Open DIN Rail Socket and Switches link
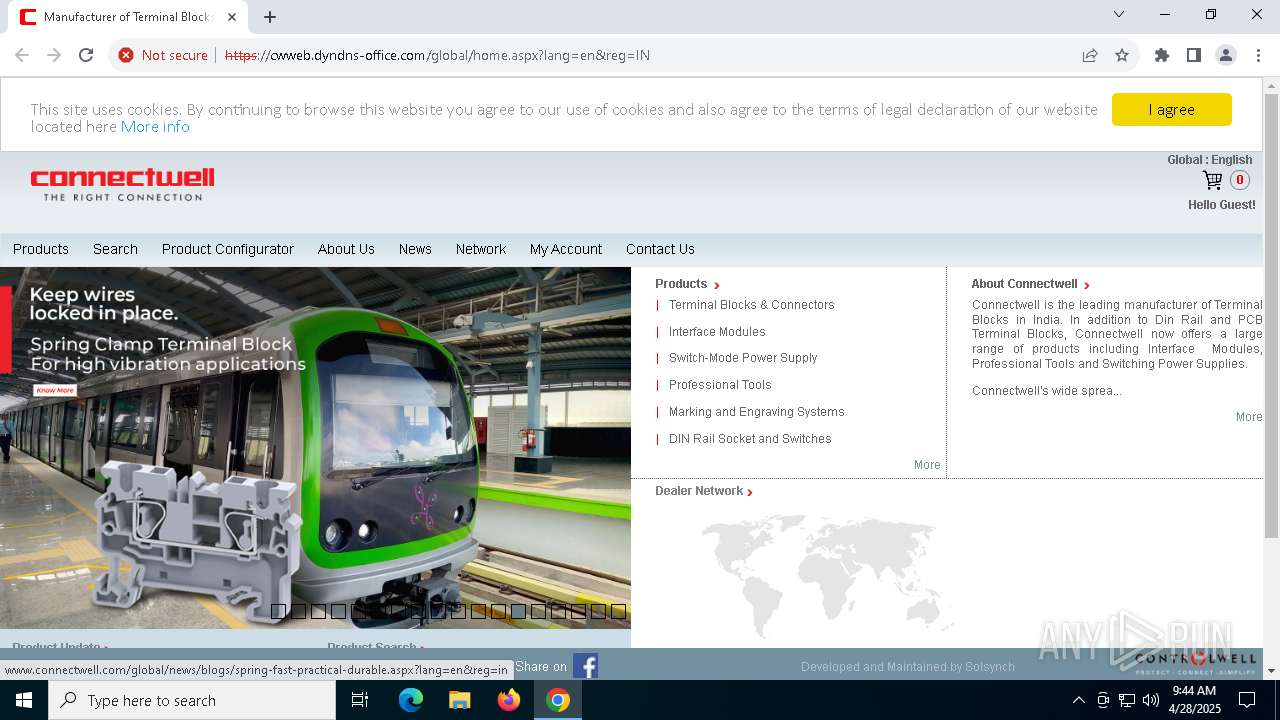 750,439
